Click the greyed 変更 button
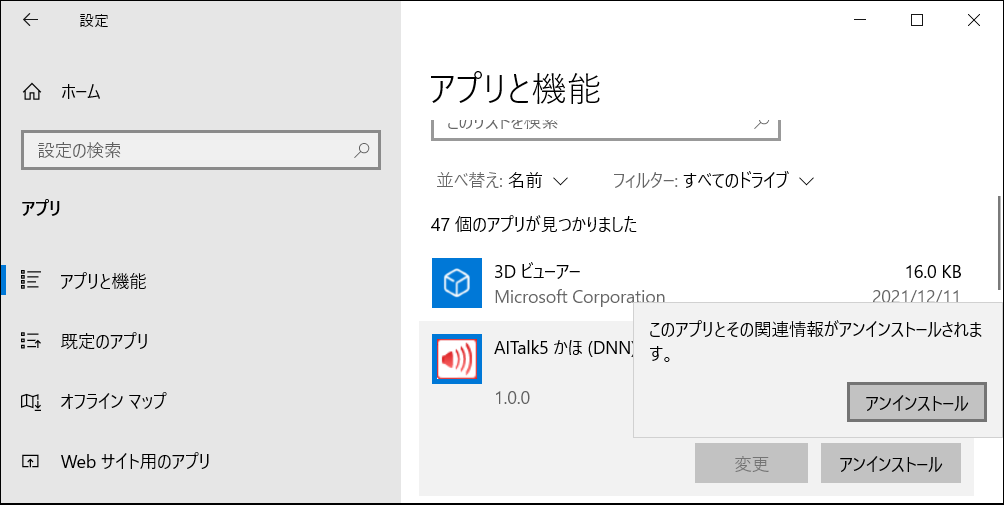The width and height of the screenshot is (1004, 505). pyautogui.click(x=751, y=463)
